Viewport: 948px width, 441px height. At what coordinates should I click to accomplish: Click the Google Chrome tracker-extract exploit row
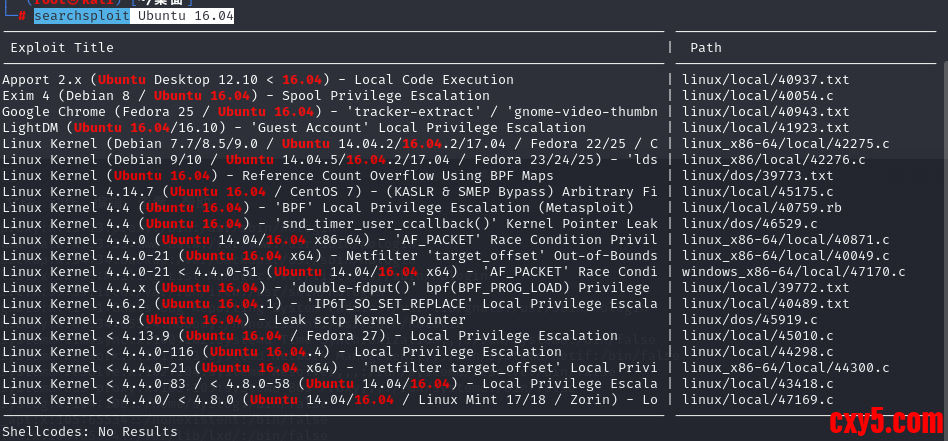tap(330, 112)
